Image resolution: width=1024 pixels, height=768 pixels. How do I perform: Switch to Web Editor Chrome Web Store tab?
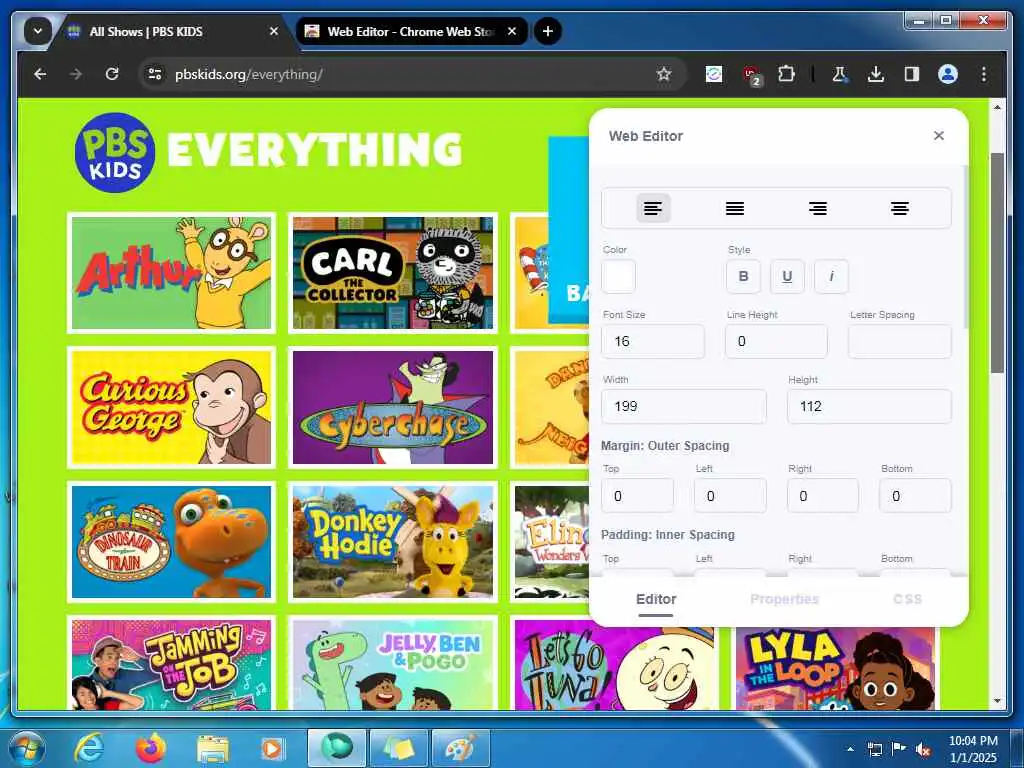pos(410,31)
